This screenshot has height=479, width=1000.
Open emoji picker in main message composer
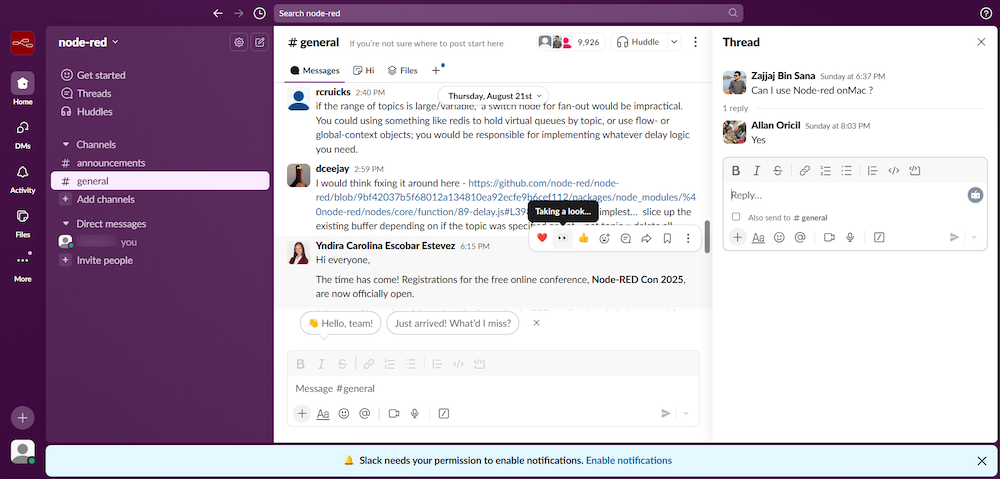pos(344,413)
